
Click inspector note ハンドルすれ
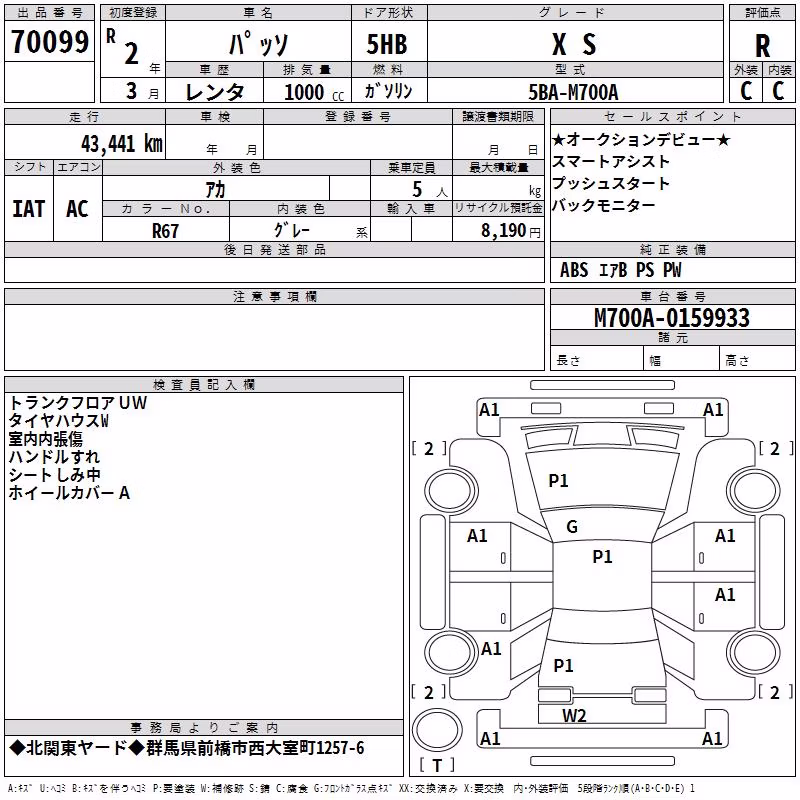coord(54,457)
